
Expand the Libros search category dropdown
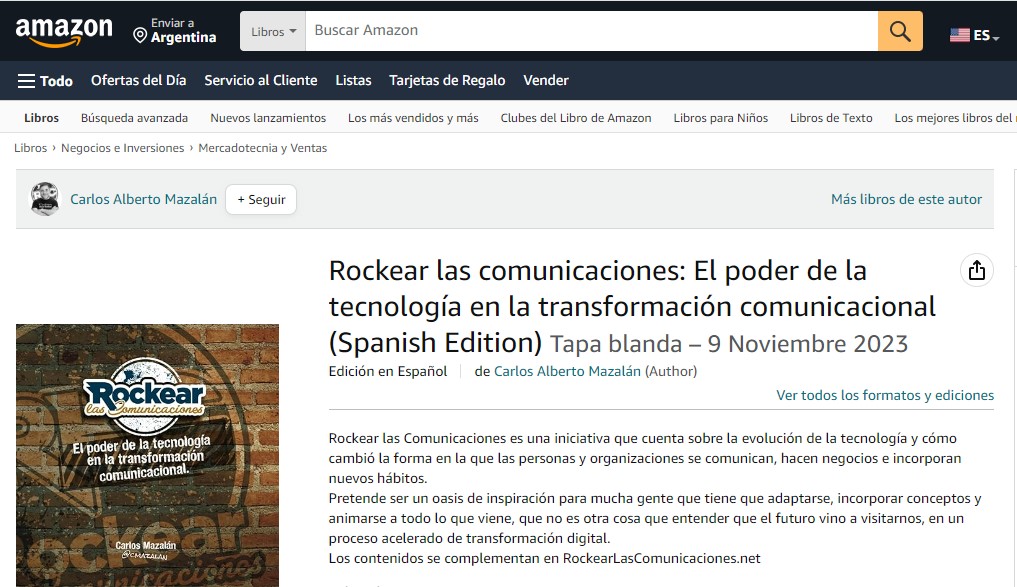pyautogui.click(x=273, y=31)
